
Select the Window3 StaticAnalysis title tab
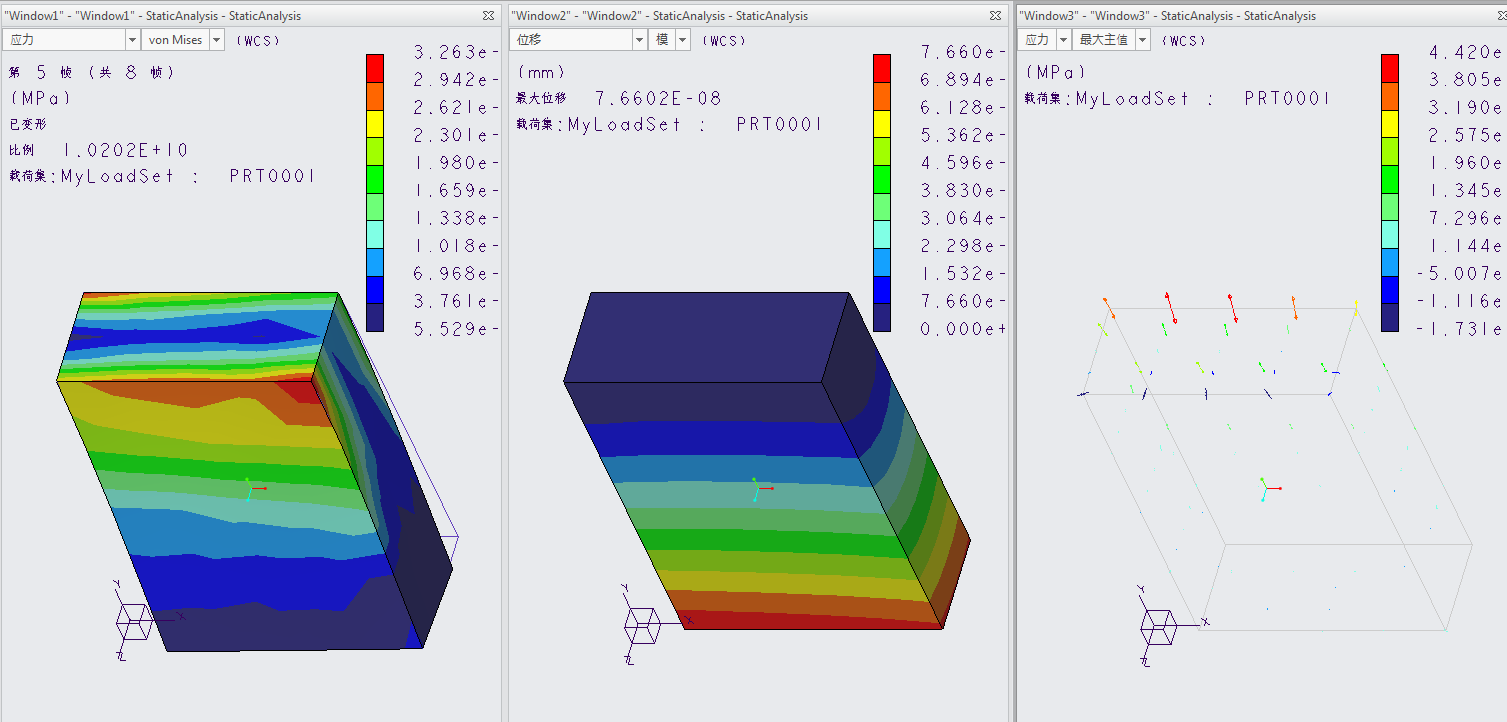[1167, 16]
